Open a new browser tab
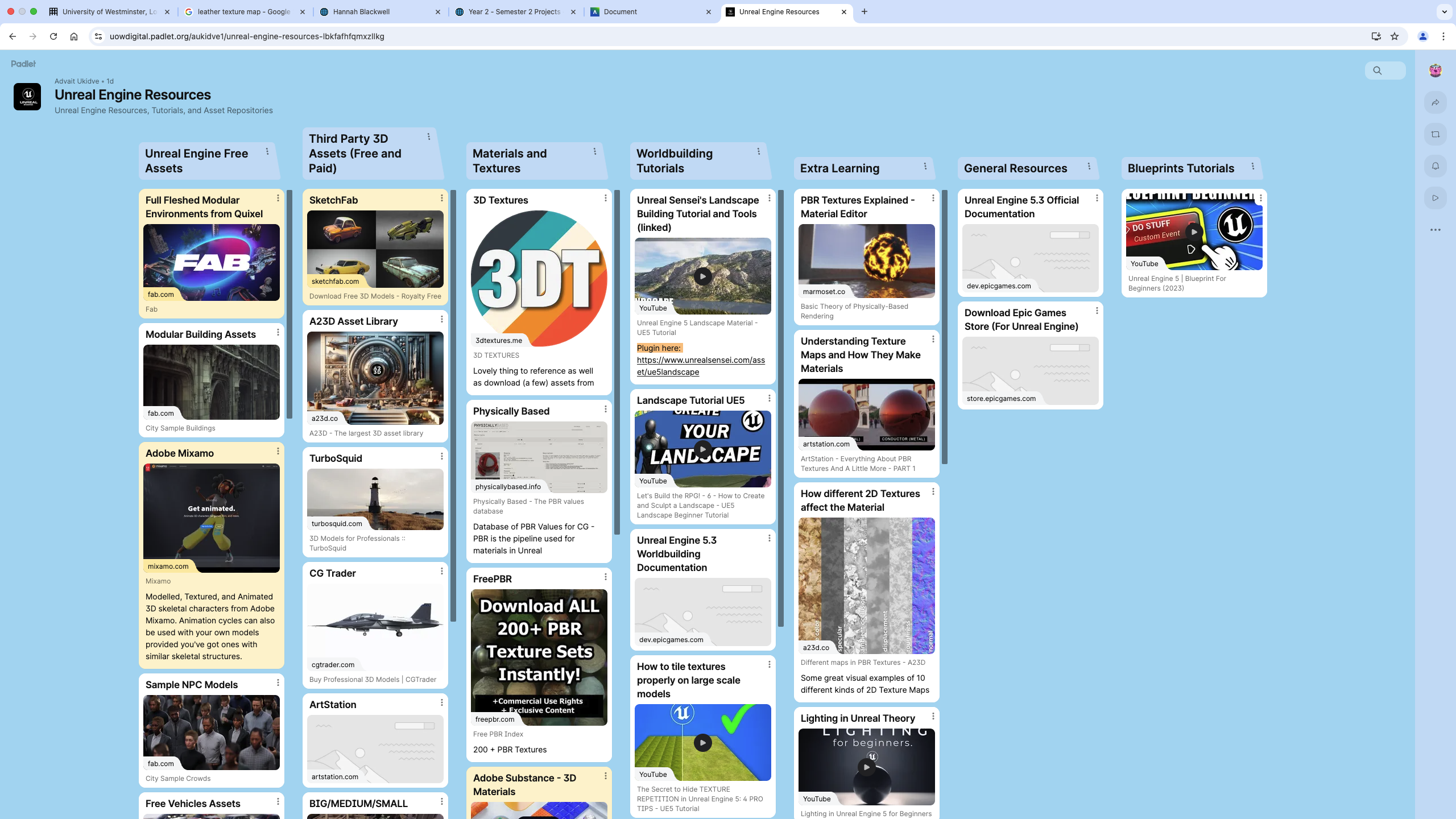Viewport: 1456px width, 819px height. click(x=864, y=11)
